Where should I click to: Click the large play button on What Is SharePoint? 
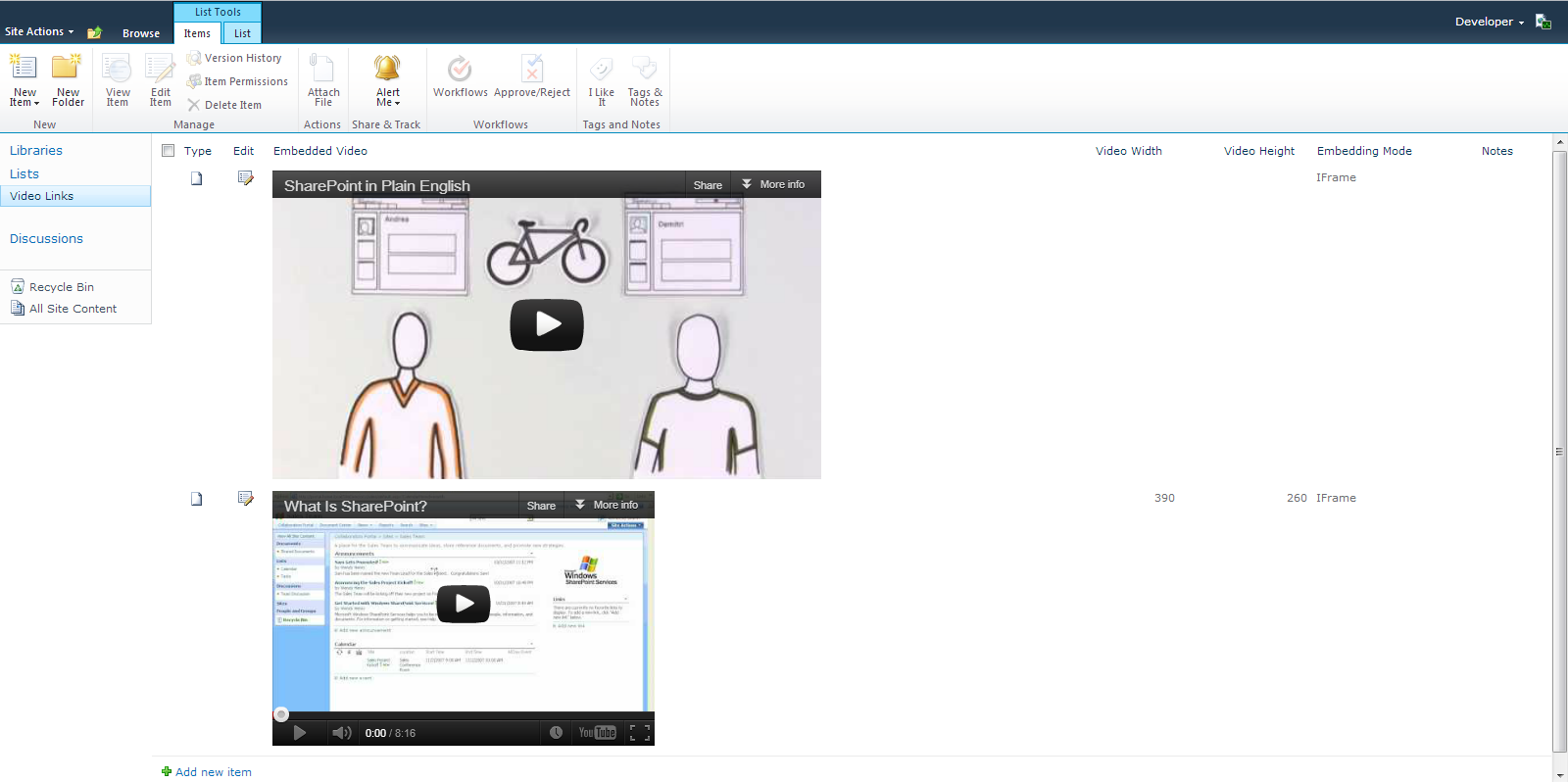(464, 604)
